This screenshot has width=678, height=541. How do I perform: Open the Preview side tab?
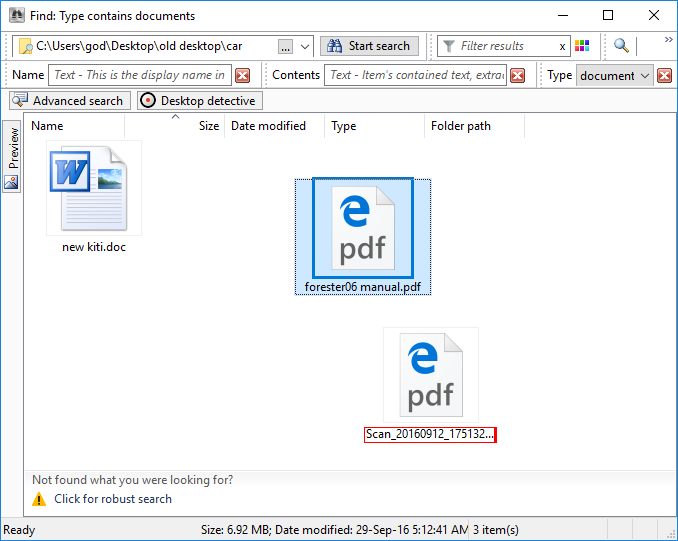coord(13,148)
